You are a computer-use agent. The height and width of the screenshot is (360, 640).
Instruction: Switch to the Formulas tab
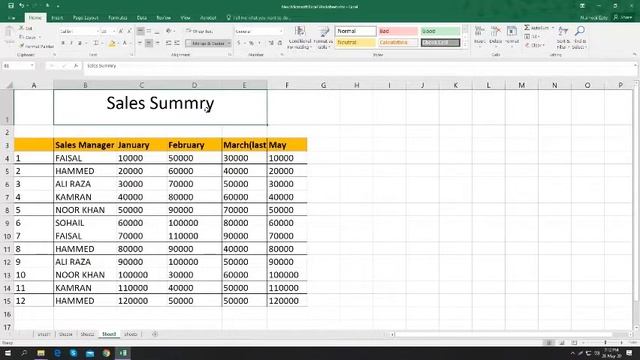click(x=118, y=18)
